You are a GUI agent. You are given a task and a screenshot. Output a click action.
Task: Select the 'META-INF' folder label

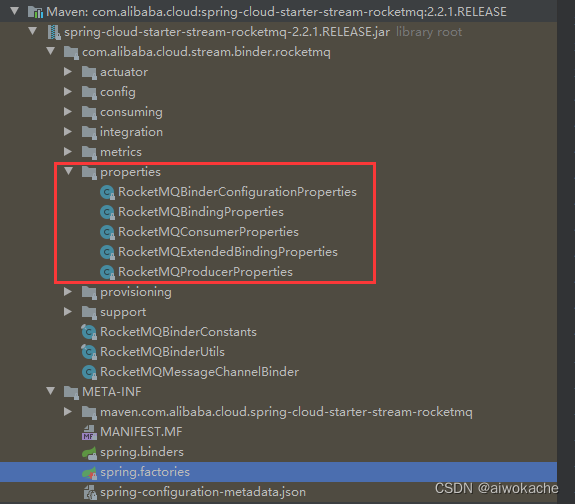point(111,392)
